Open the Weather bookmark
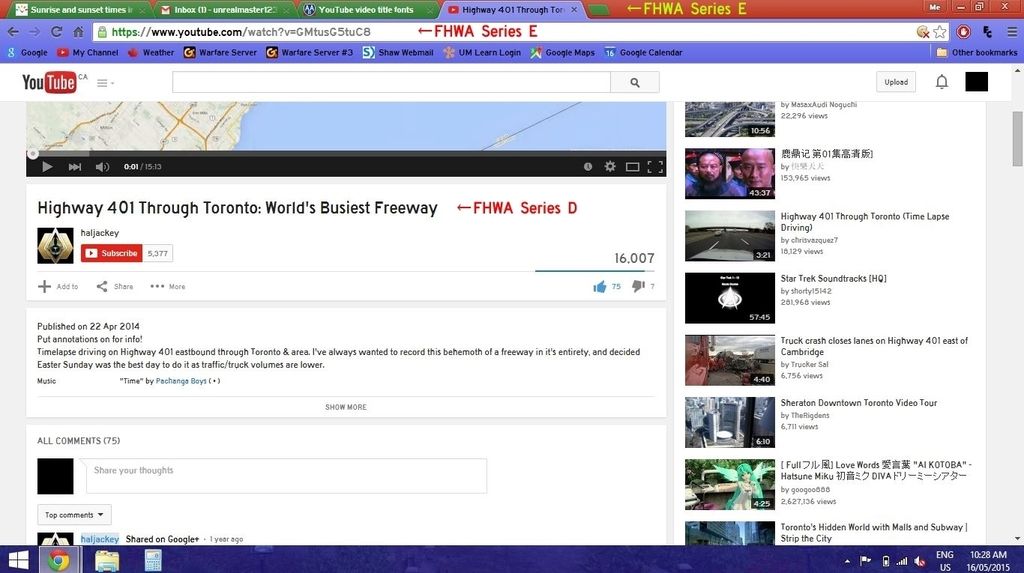The image size is (1024, 573). click(151, 52)
